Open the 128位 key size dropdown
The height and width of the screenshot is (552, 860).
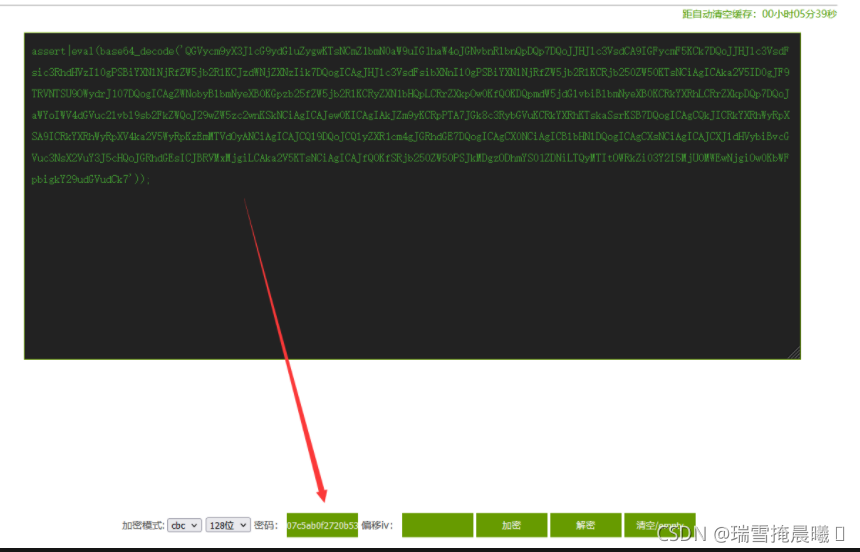228,525
